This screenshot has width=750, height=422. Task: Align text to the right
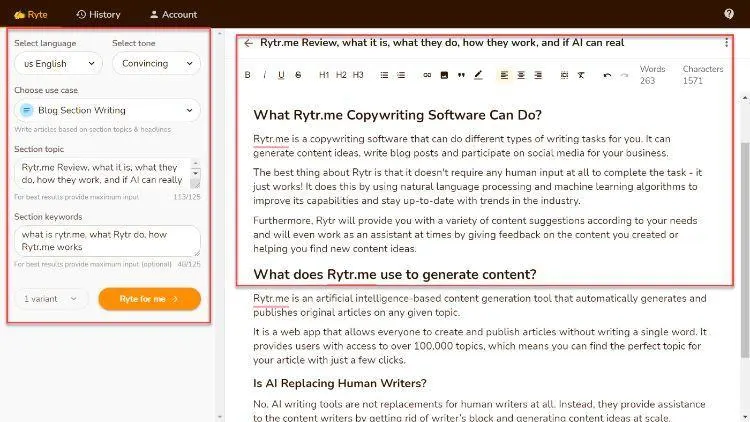coord(538,75)
